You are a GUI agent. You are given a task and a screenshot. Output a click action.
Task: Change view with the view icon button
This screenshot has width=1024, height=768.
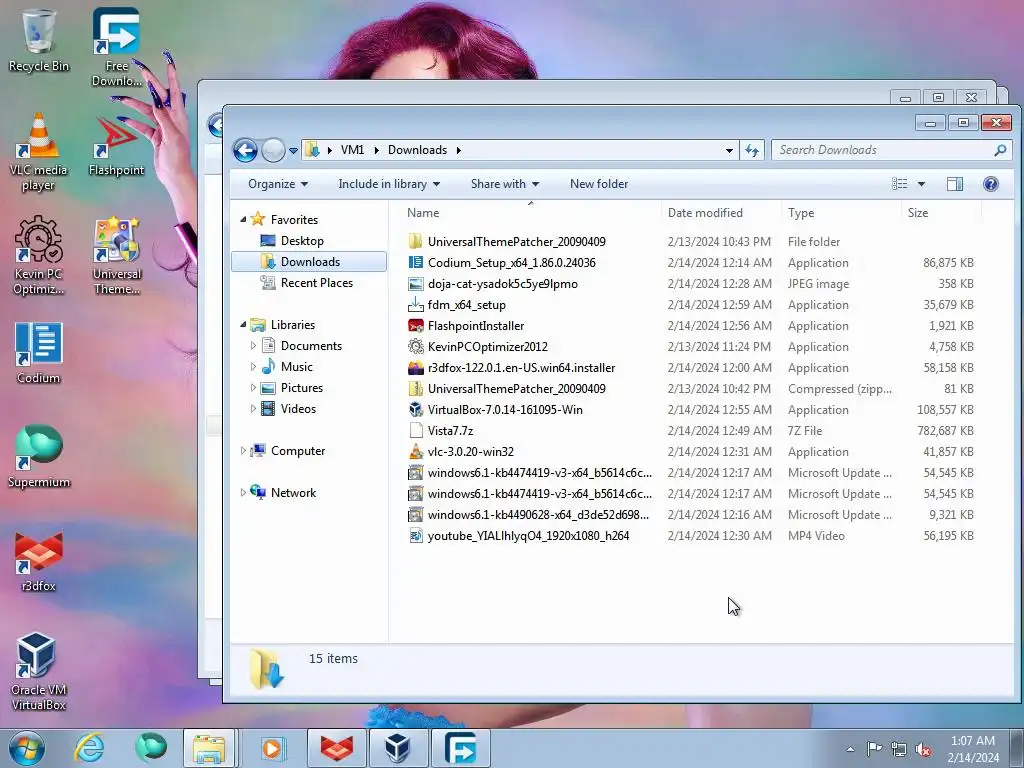900,184
